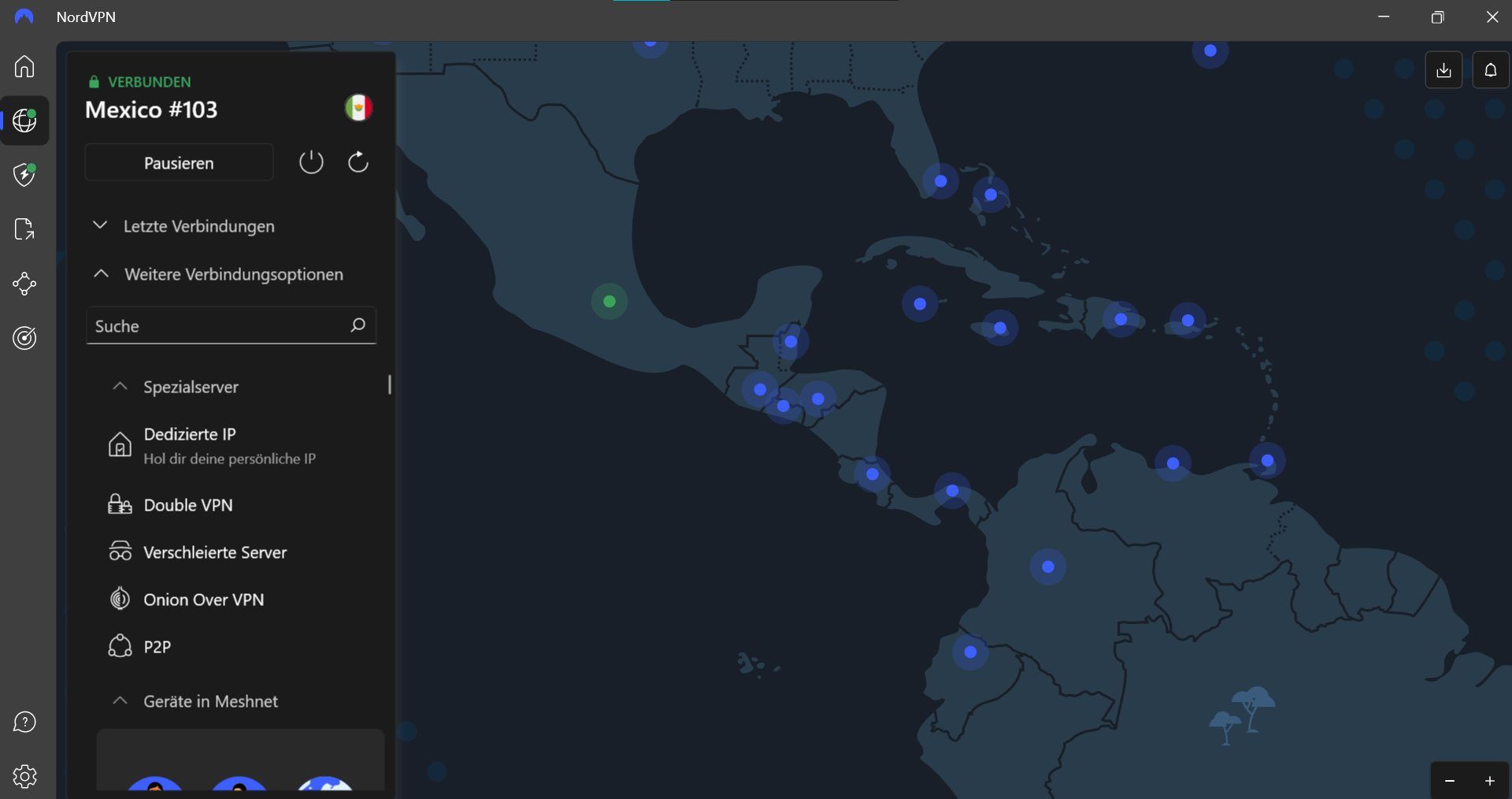The width and height of the screenshot is (1512, 799).
Task: Open the downloads tray icon
Action: tap(1443, 70)
